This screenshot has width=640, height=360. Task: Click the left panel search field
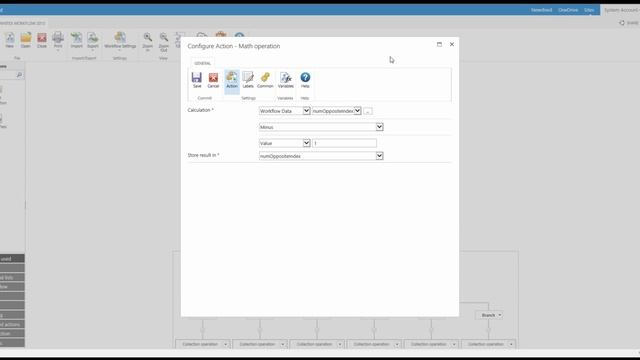(x=8, y=75)
